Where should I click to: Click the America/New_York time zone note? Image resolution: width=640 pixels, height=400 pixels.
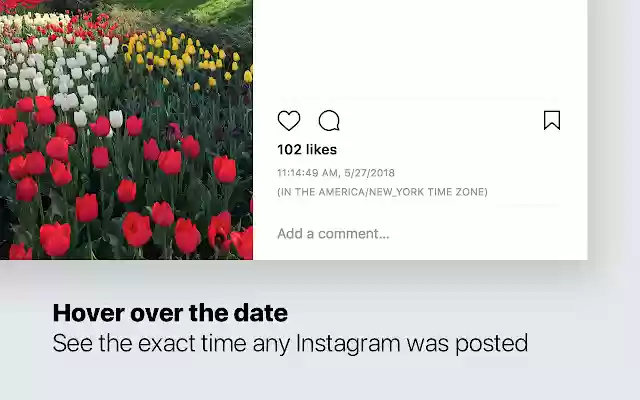[x=382, y=192]
